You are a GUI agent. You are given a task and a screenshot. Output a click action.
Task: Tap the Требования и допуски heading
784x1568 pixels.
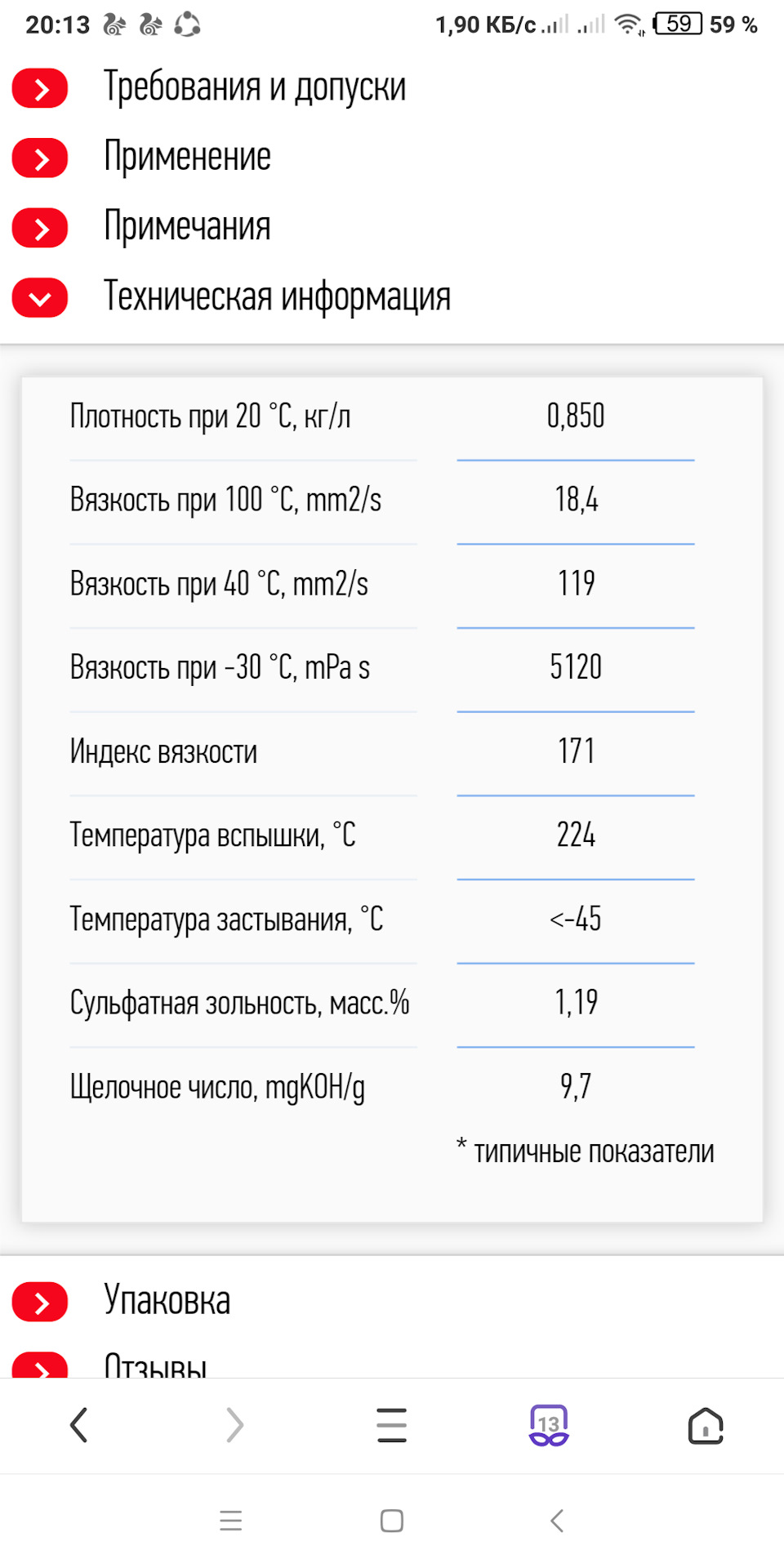(255, 87)
